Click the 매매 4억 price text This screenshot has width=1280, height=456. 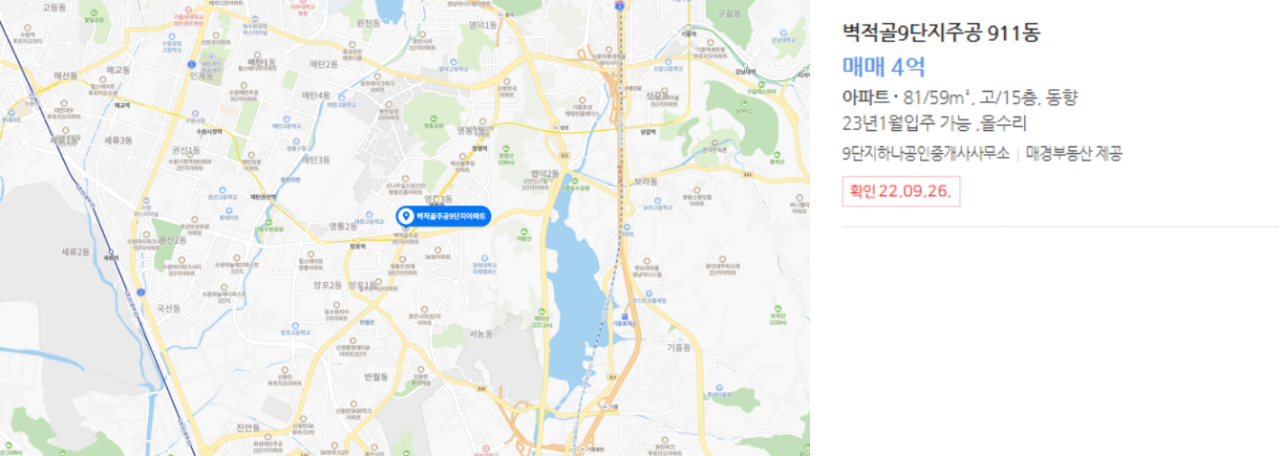[x=884, y=67]
